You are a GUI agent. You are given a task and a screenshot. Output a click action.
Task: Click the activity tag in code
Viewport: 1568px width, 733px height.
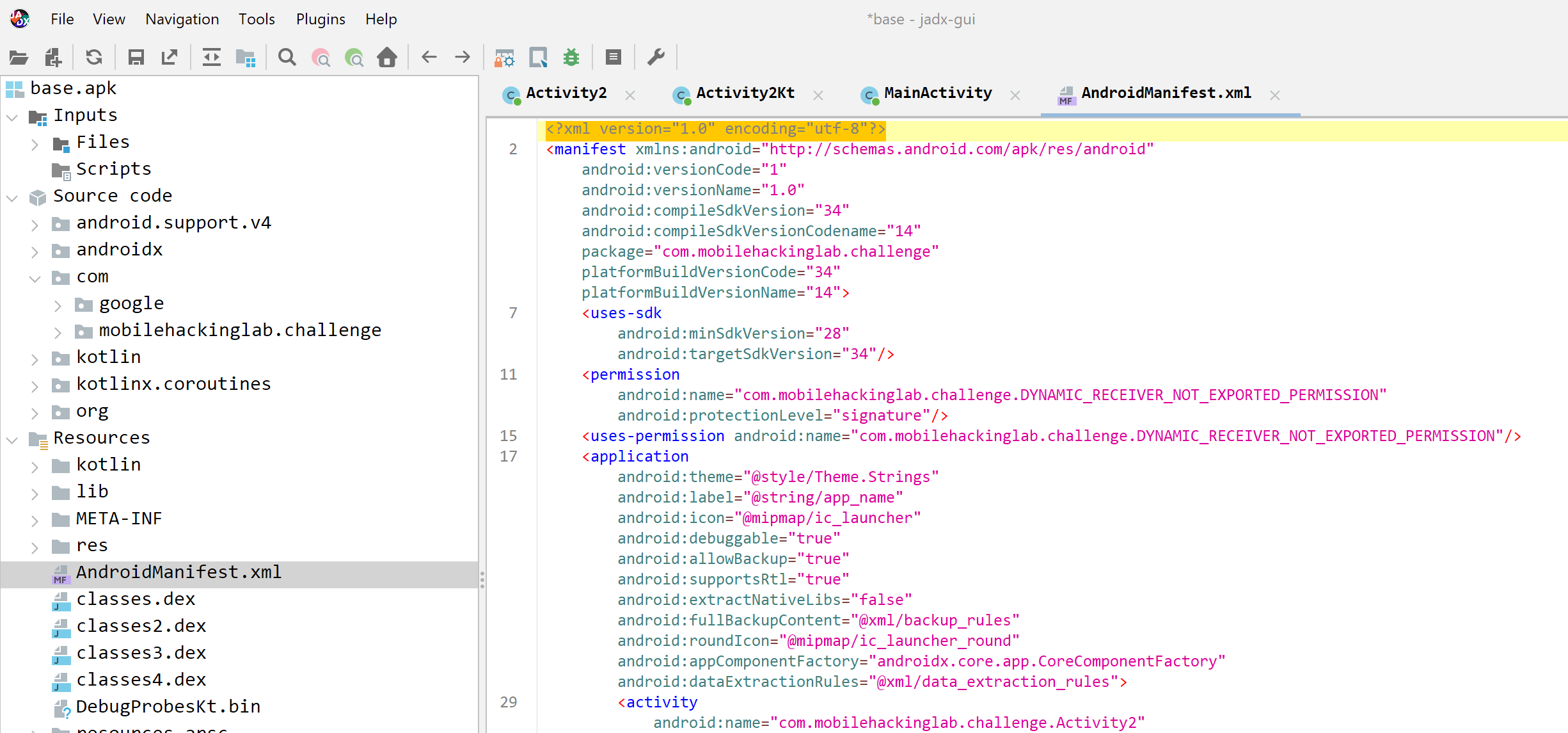tap(661, 702)
